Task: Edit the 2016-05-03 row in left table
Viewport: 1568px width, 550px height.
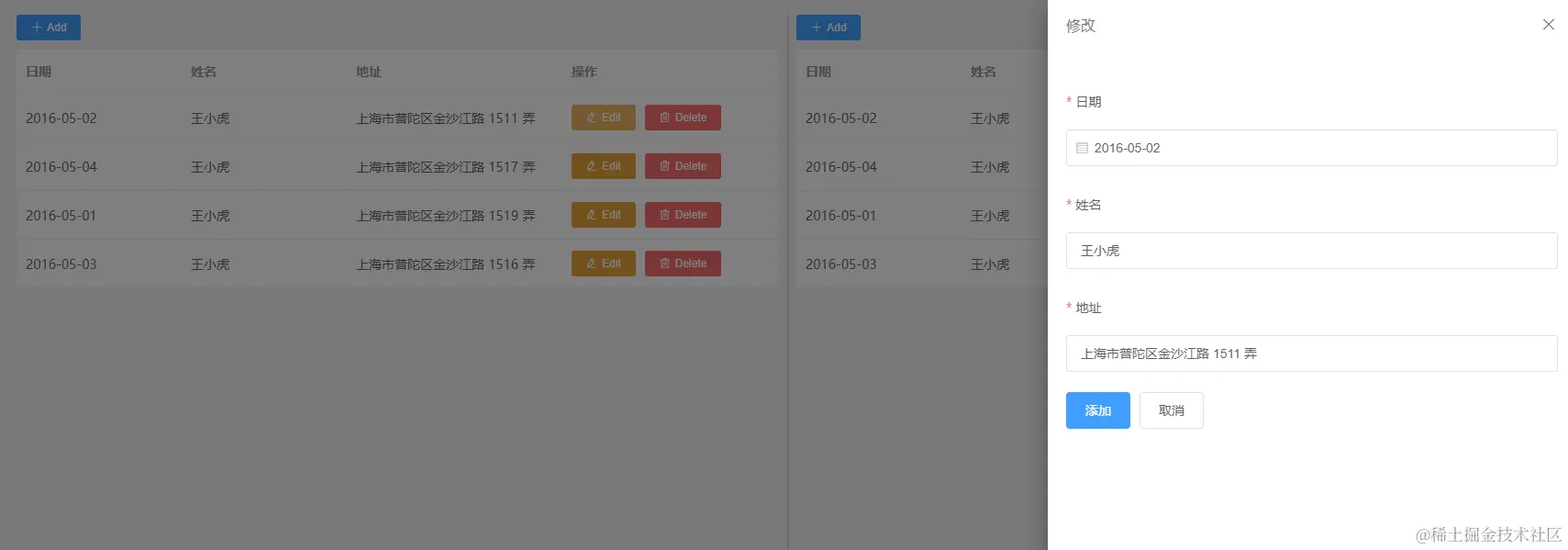Action: tap(604, 264)
